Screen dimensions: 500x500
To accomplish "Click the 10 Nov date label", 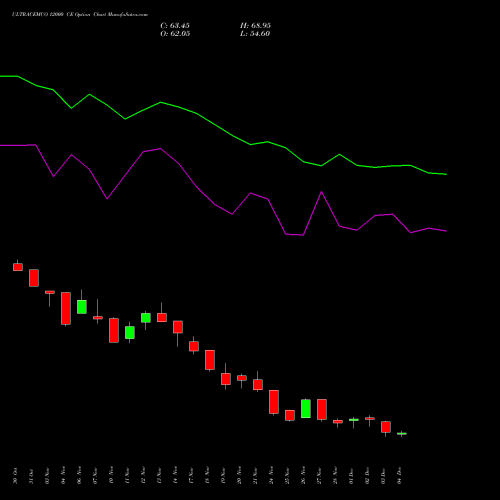I will (111, 476).
